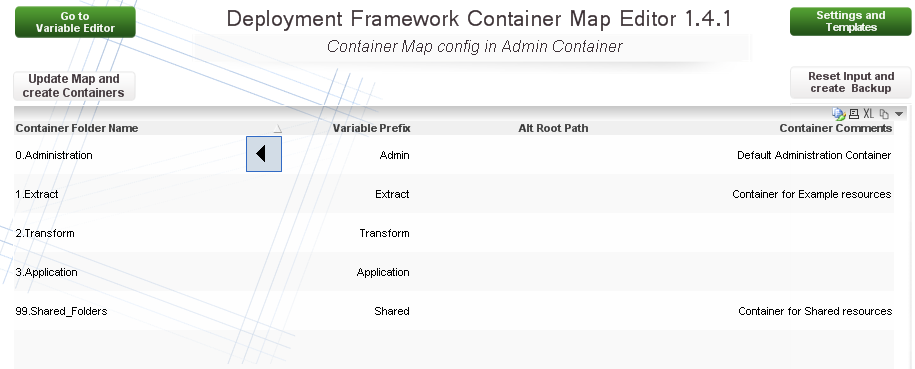
Task: Click the black left-arrow in Administration row
Action: point(264,154)
